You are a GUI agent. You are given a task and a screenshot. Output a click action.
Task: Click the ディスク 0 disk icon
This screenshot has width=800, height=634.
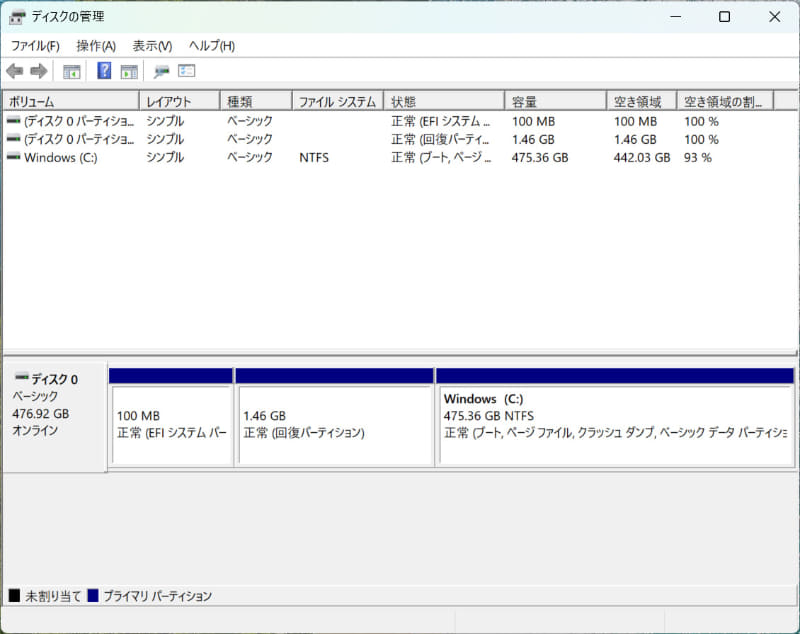(21, 377)
